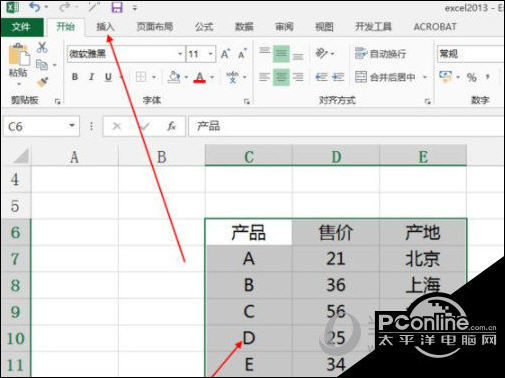This screenshot has height=378, width=505.
Task: Click Decrease Indent icon
Action: point(322,77)
